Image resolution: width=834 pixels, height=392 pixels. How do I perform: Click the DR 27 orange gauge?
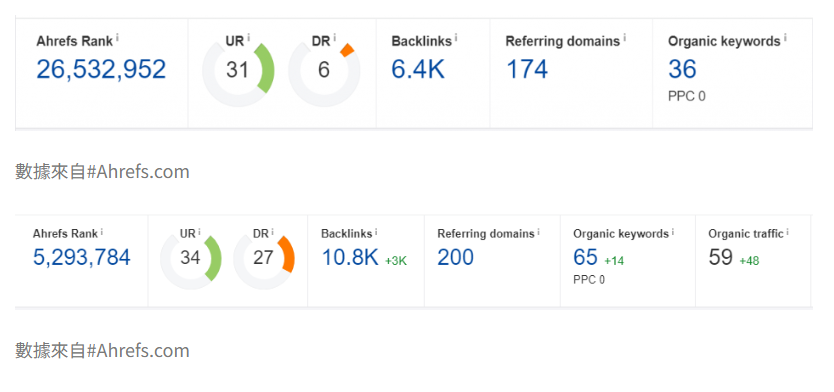(263, 258)
